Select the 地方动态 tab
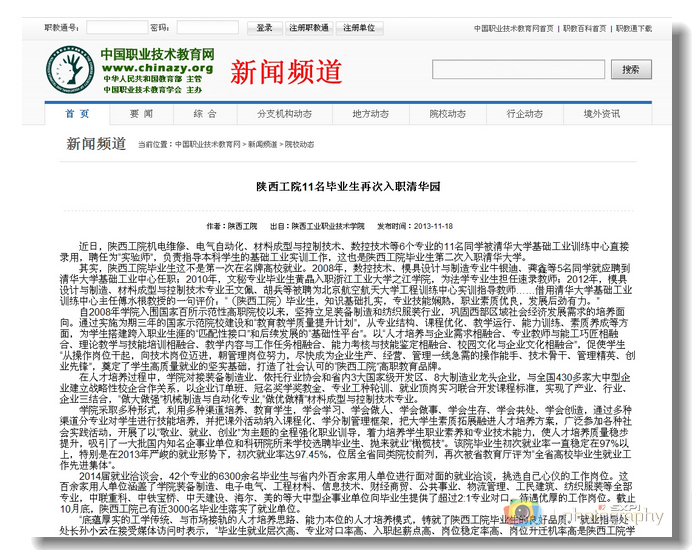 370,114
